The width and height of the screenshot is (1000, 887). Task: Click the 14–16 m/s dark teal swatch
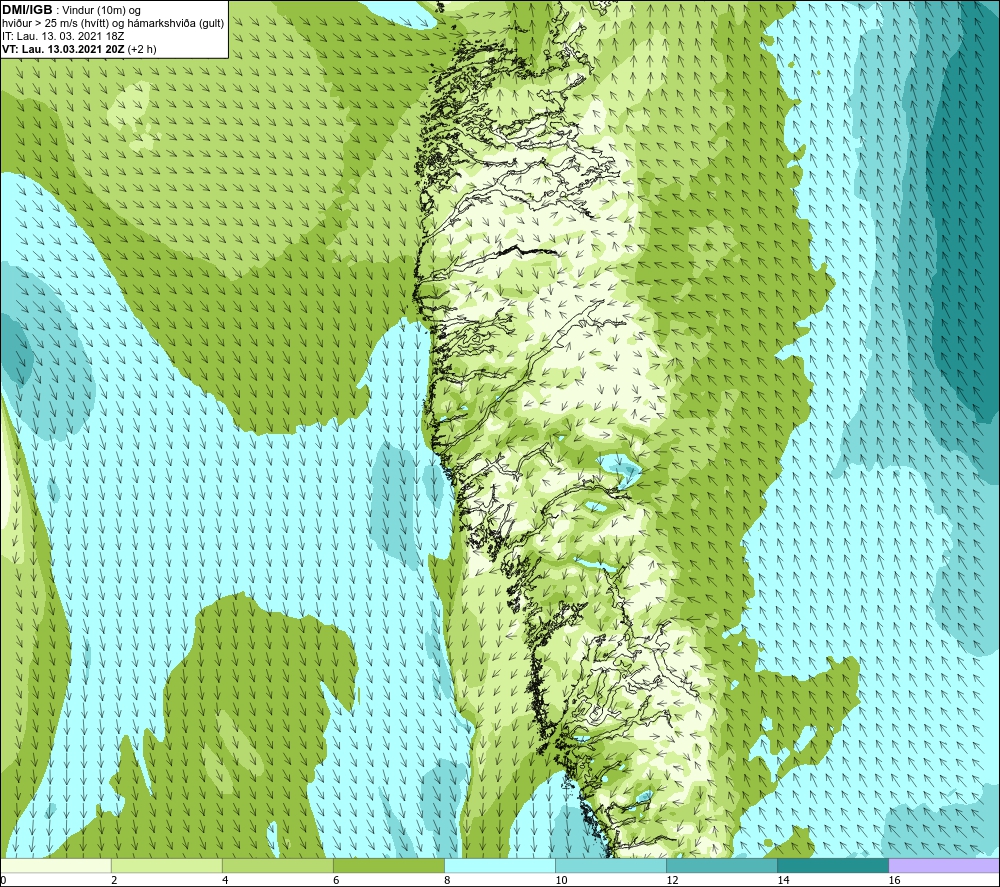pyautogui.click(x=832, y=865)
